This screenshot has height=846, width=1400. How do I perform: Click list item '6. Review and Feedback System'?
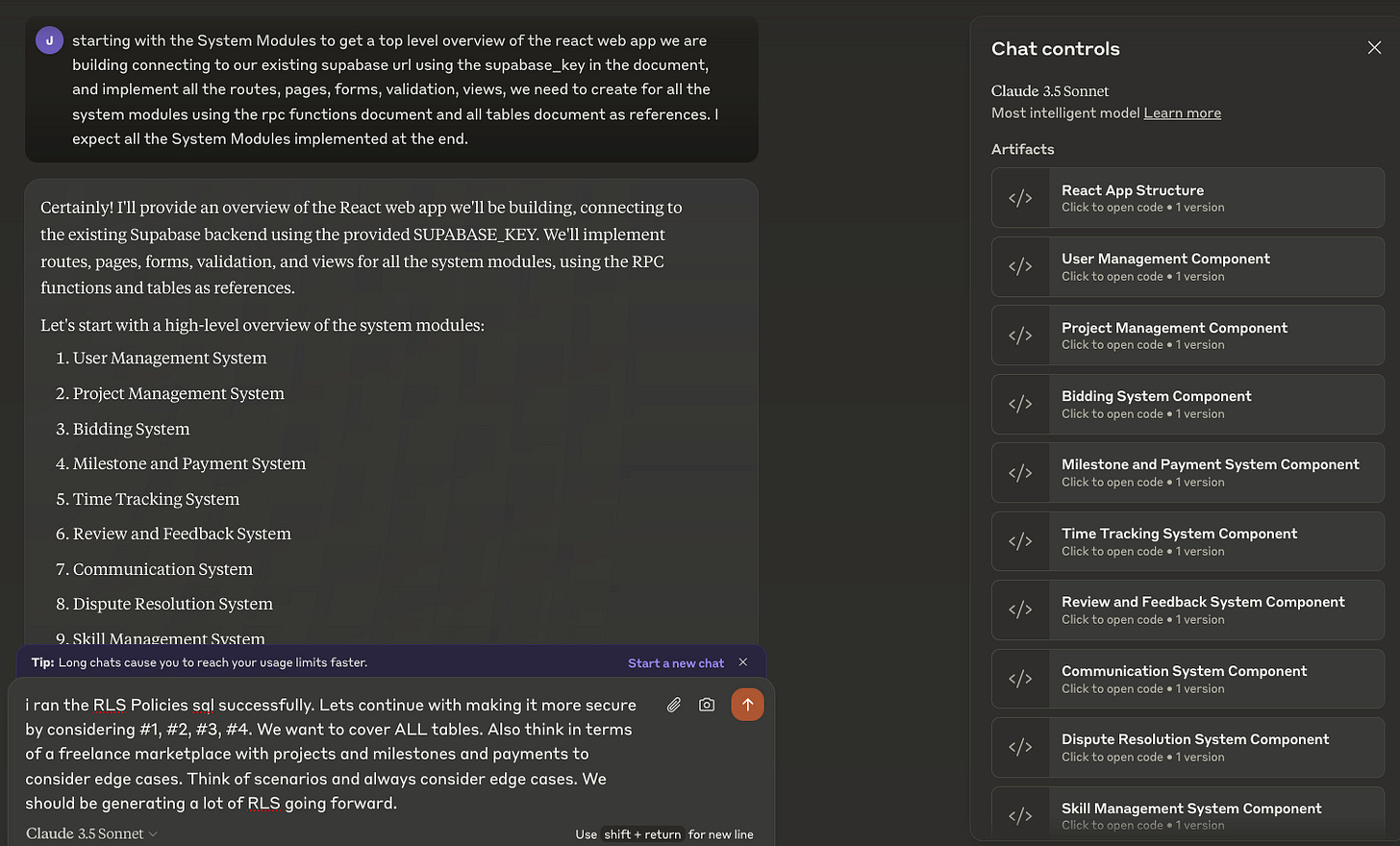173,534
